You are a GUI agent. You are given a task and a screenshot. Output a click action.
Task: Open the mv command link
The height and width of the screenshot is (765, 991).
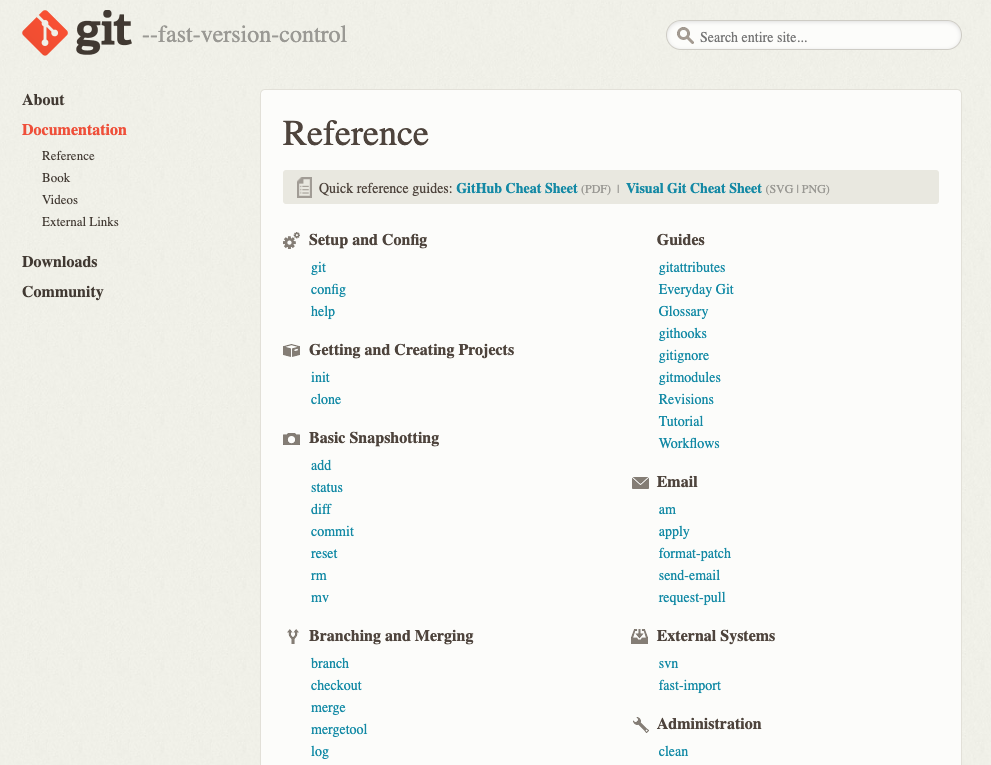[319, 598]
